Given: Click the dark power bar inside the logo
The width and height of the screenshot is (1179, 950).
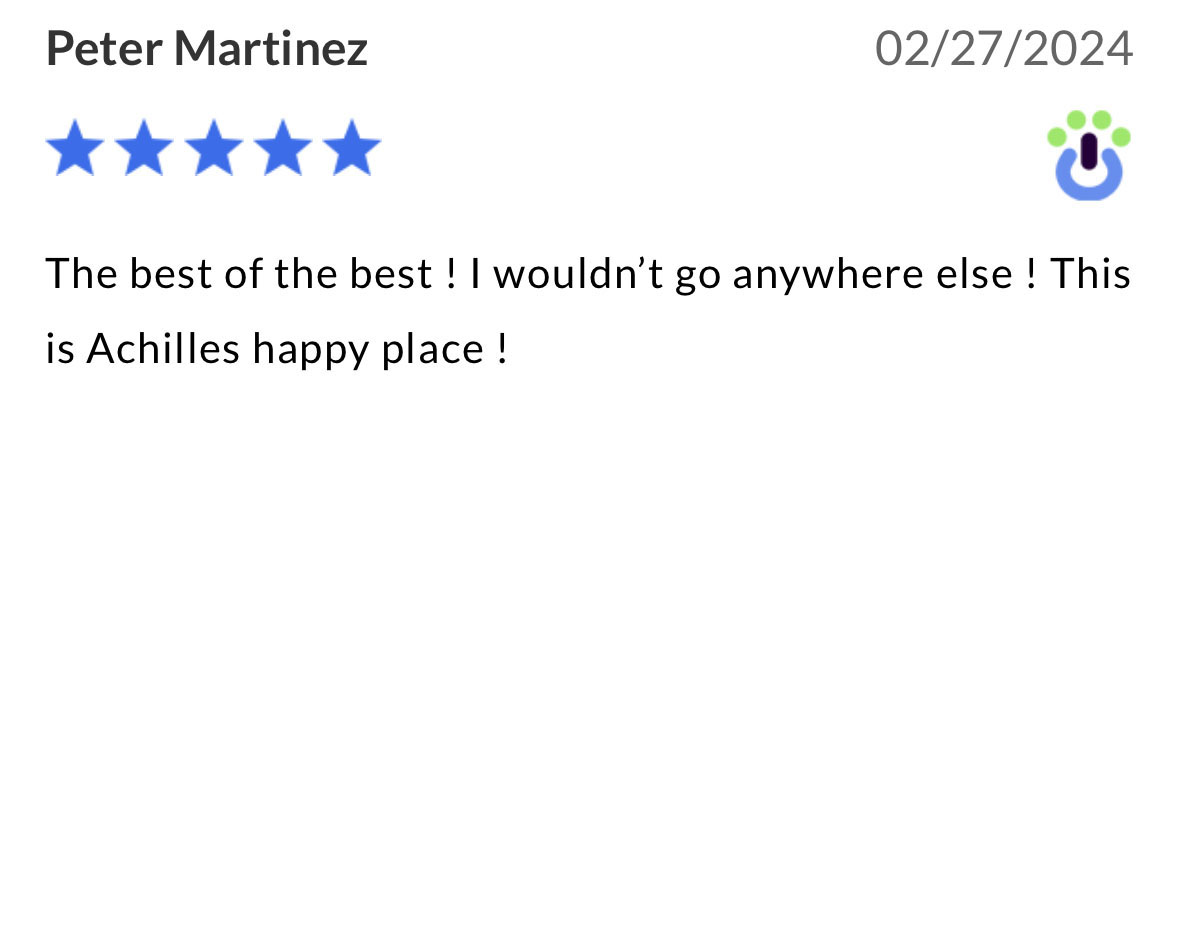Looking at the screenshot, I should [1089, 151].
